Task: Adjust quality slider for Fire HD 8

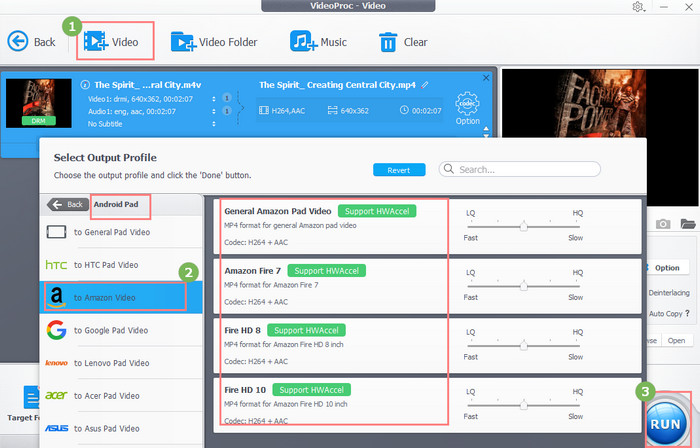Action: click(524, 346)
